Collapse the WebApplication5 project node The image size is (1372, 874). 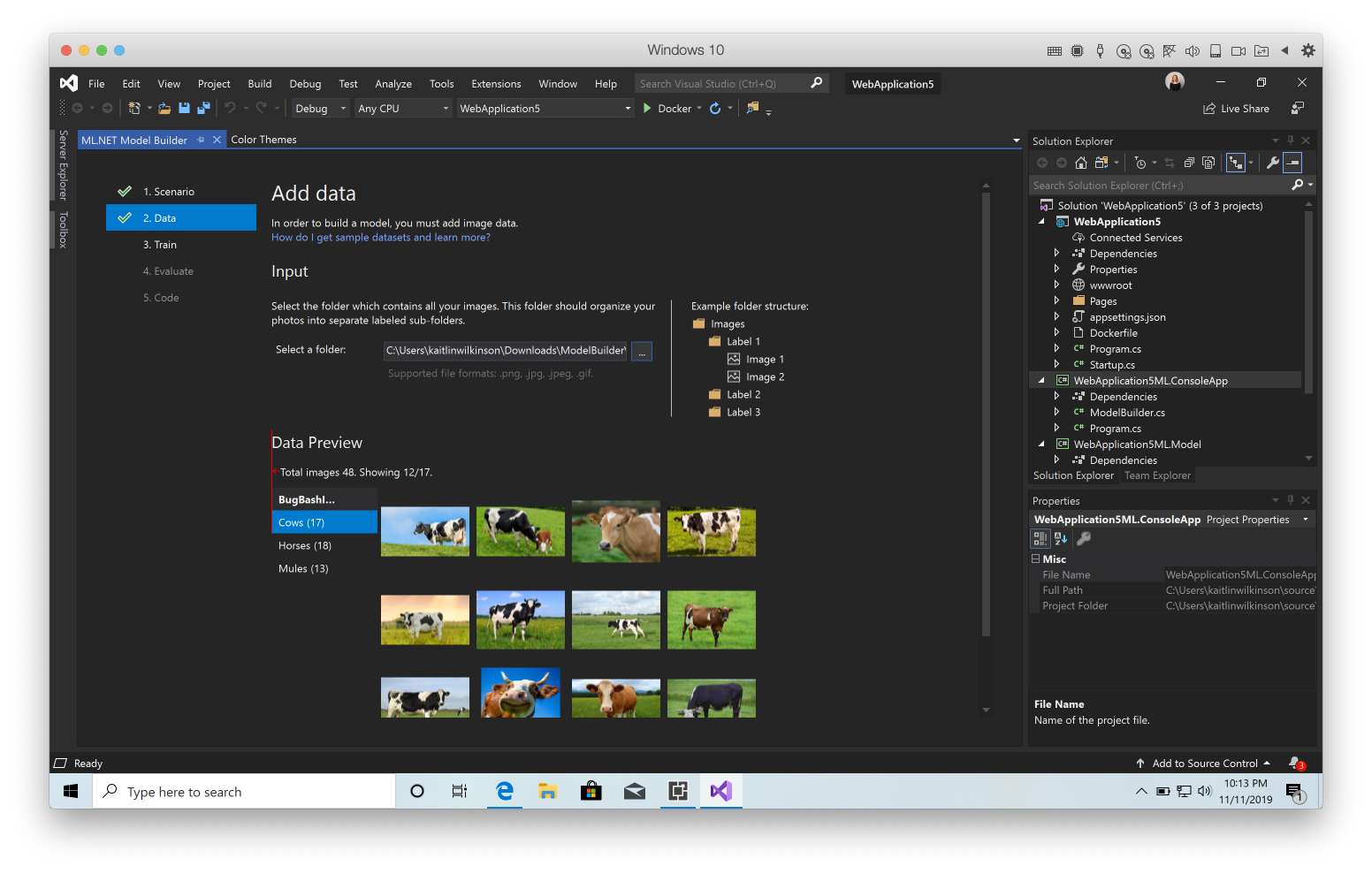pyautogui.click(x=1040, y=221)
